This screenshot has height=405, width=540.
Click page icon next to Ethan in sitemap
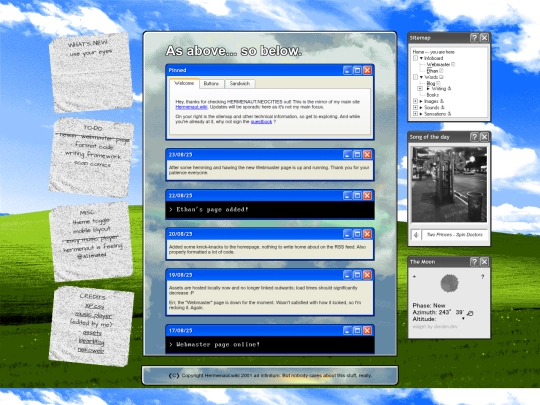(x=441, y=71)
